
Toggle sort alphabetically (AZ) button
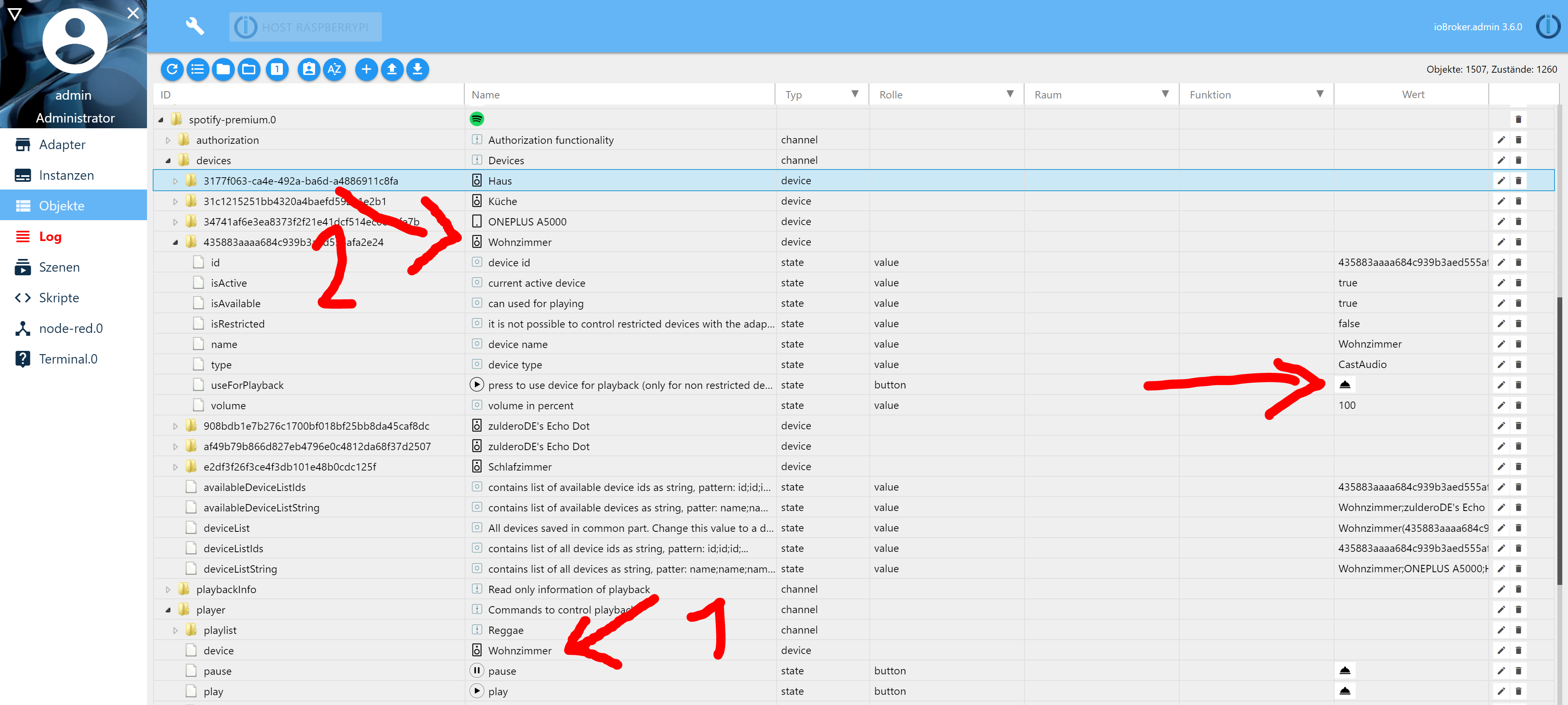pos(334,69)
